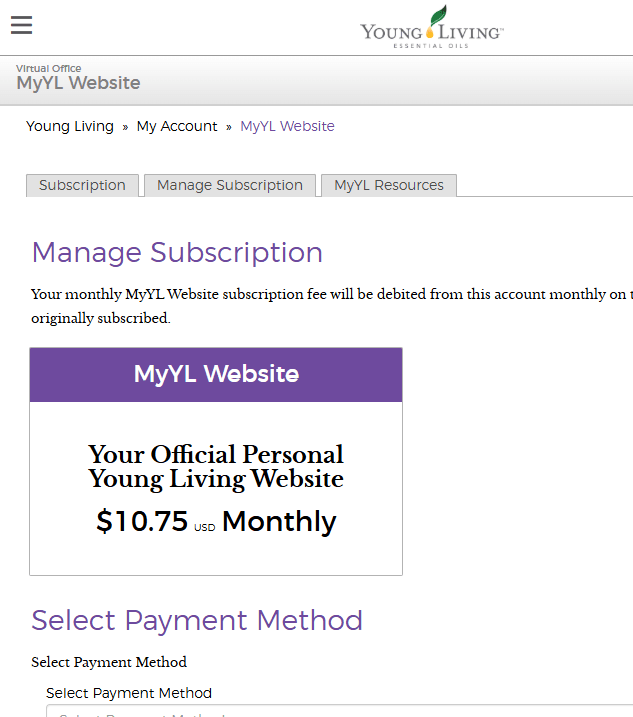The image size is (633, 717).
Task: Click the Virtual Office label
Action: 48,69
